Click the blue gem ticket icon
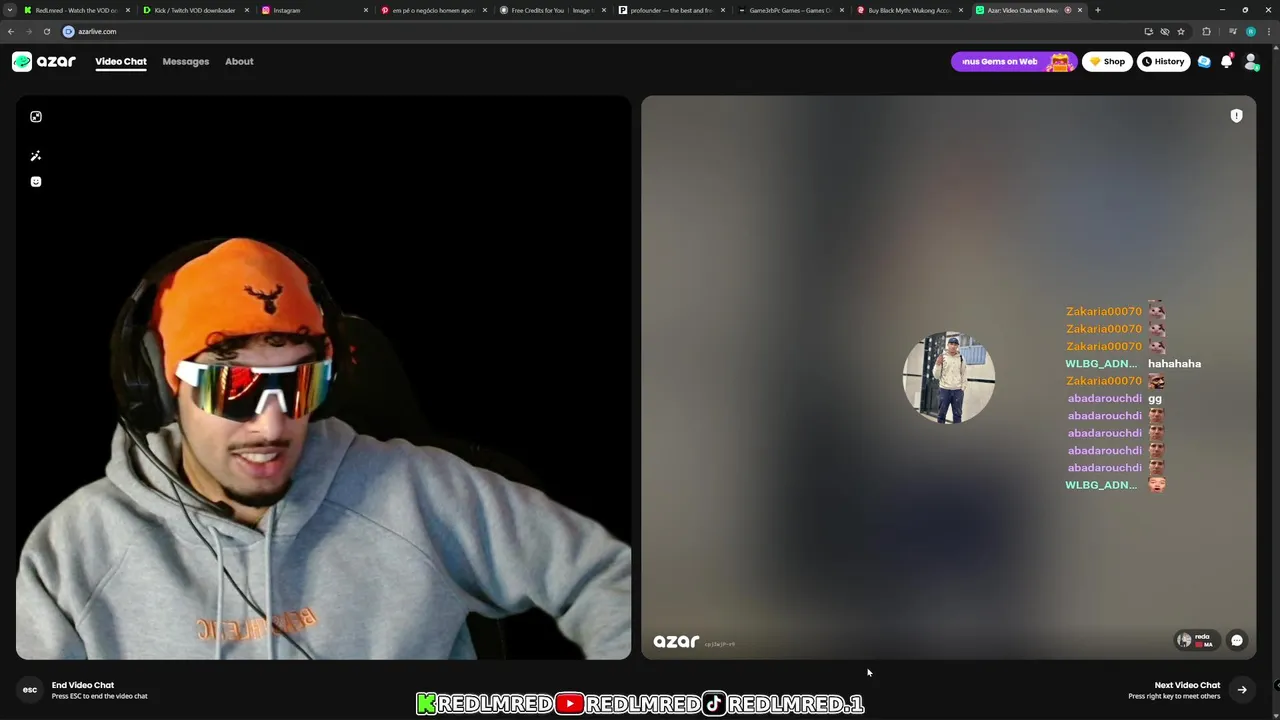 point(1204,62)
